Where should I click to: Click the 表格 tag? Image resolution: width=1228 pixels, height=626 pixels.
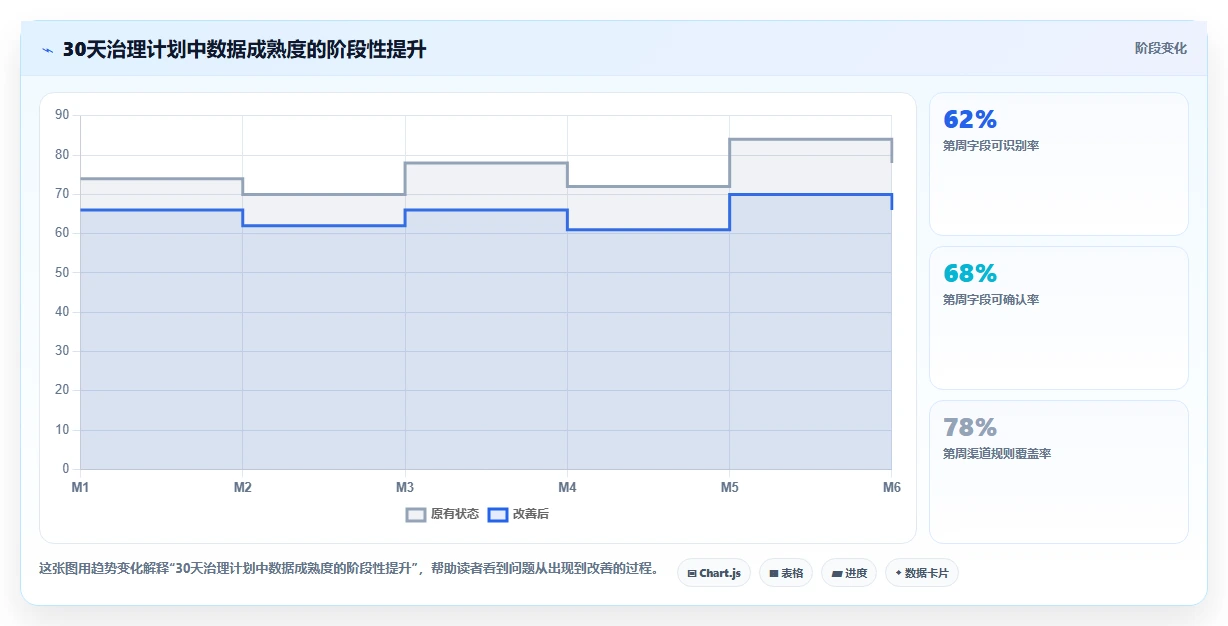click(x=786, y=573)
